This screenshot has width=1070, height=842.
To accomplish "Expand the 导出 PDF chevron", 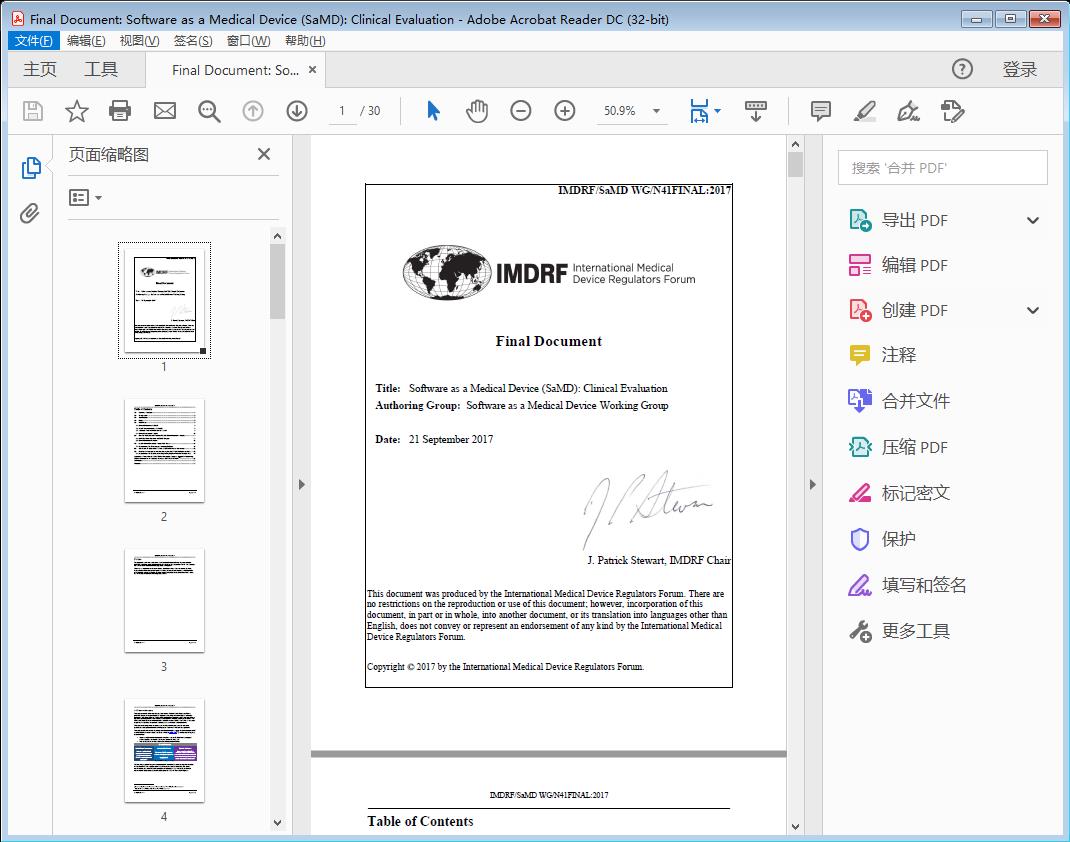I will tap(1032, 220).
